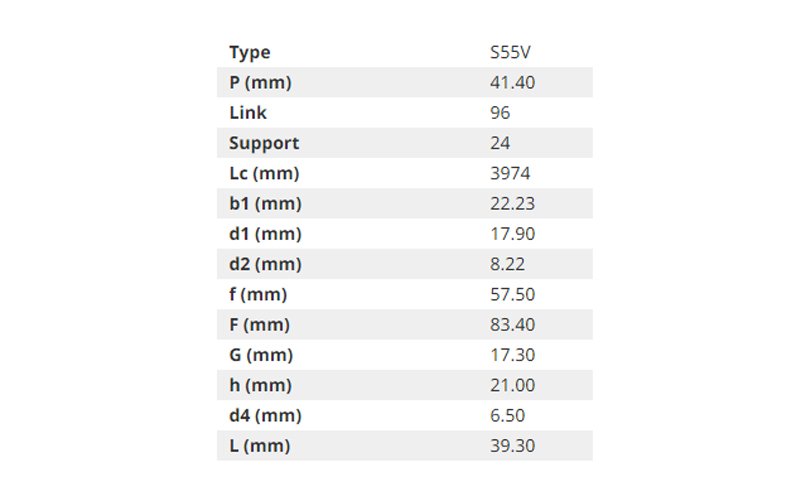
Task: Select the P (mm) row label
Action: coord(260,83)
